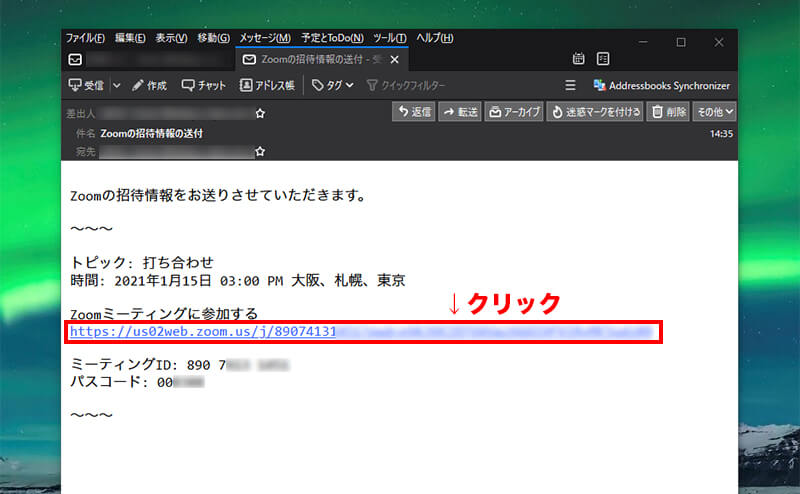Open the hamburger application menu
The height and width of the screenshot is (494, 800).
571,86
